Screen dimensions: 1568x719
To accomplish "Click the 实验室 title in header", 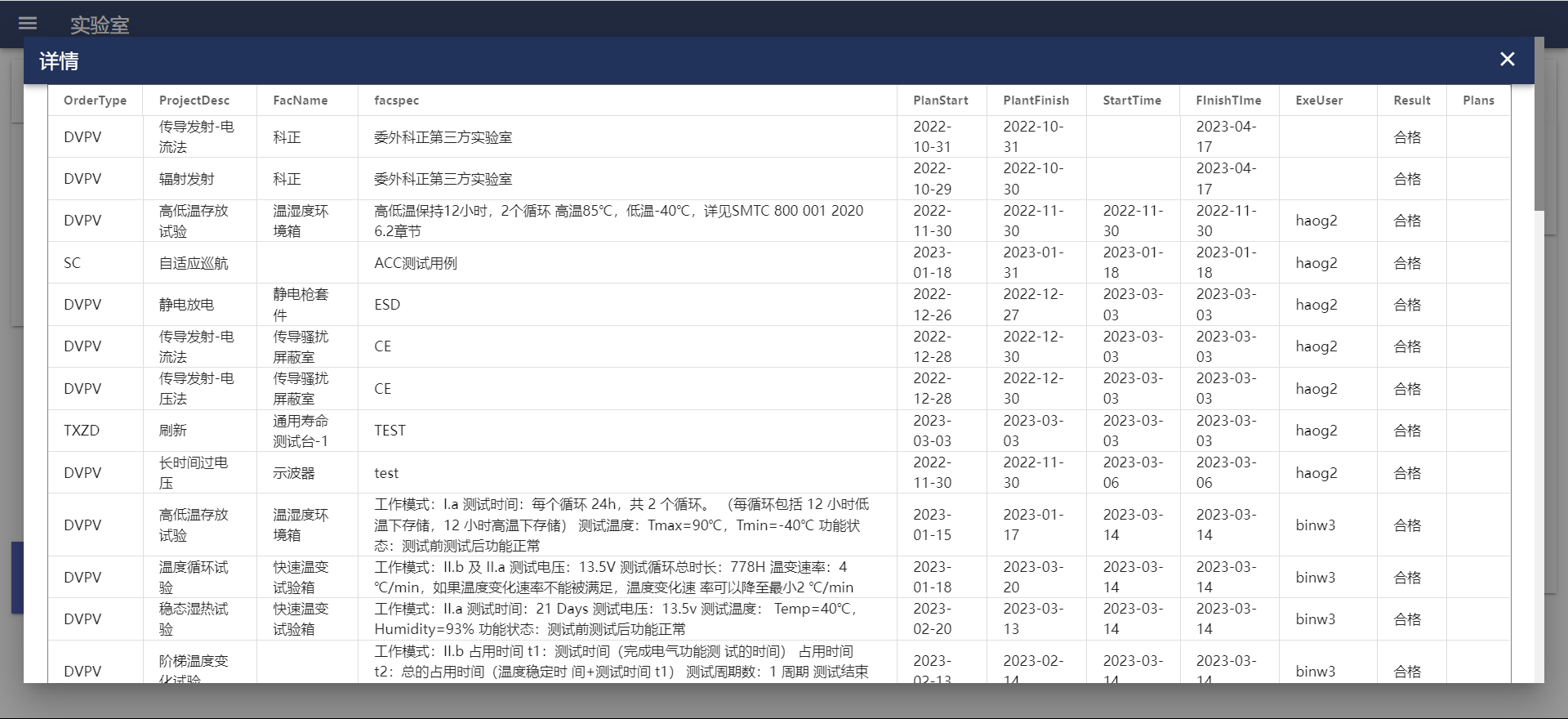I will tap(100, 25).
